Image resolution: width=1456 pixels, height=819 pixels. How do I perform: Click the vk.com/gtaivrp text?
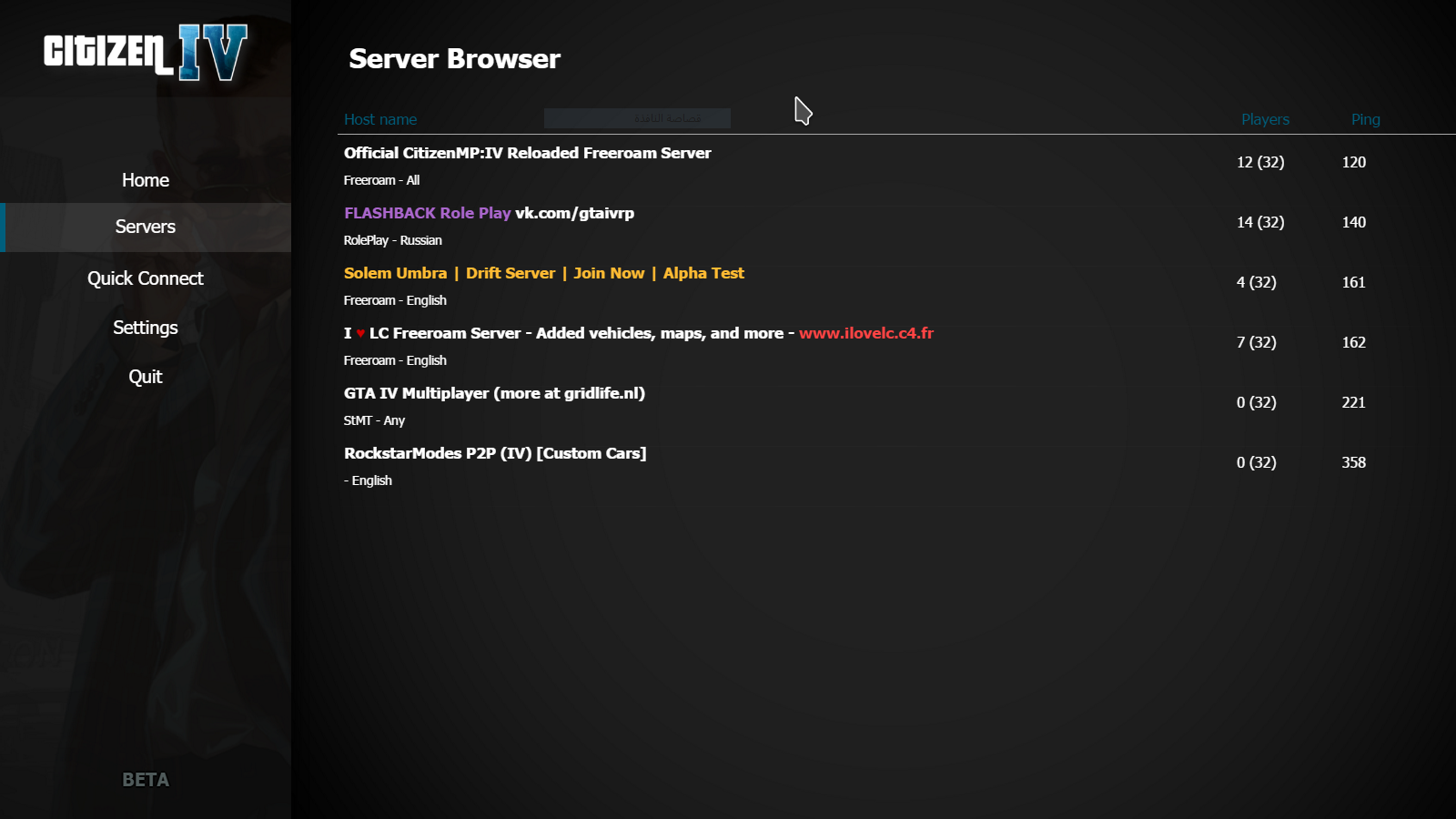click(x=574, y=213)
